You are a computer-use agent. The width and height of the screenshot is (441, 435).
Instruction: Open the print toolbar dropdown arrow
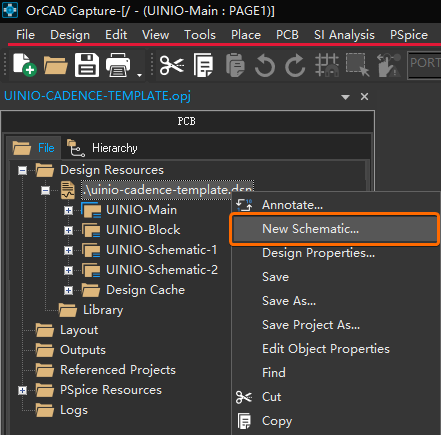pos(139,75)
